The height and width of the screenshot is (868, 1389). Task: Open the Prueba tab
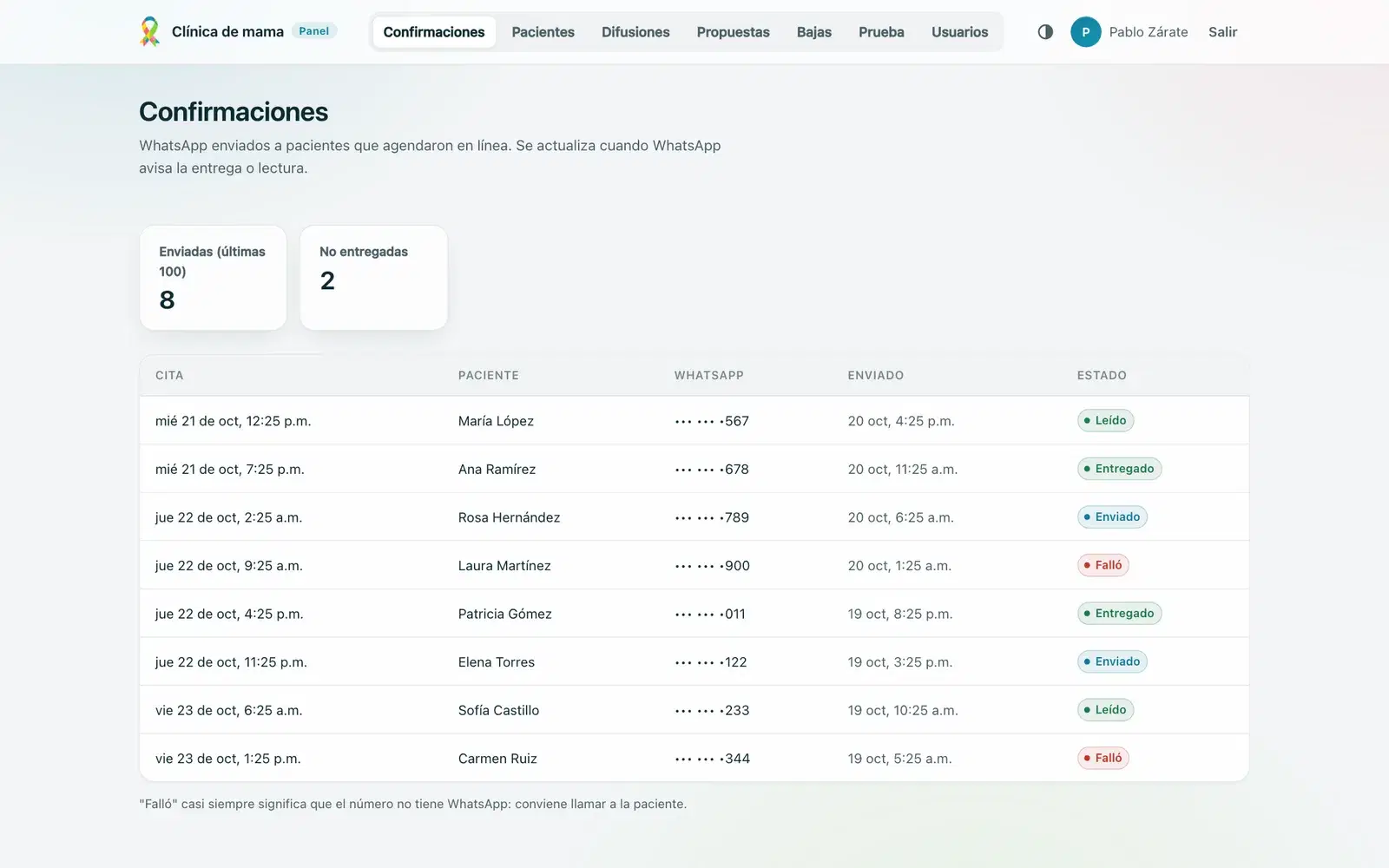point(881,32)
